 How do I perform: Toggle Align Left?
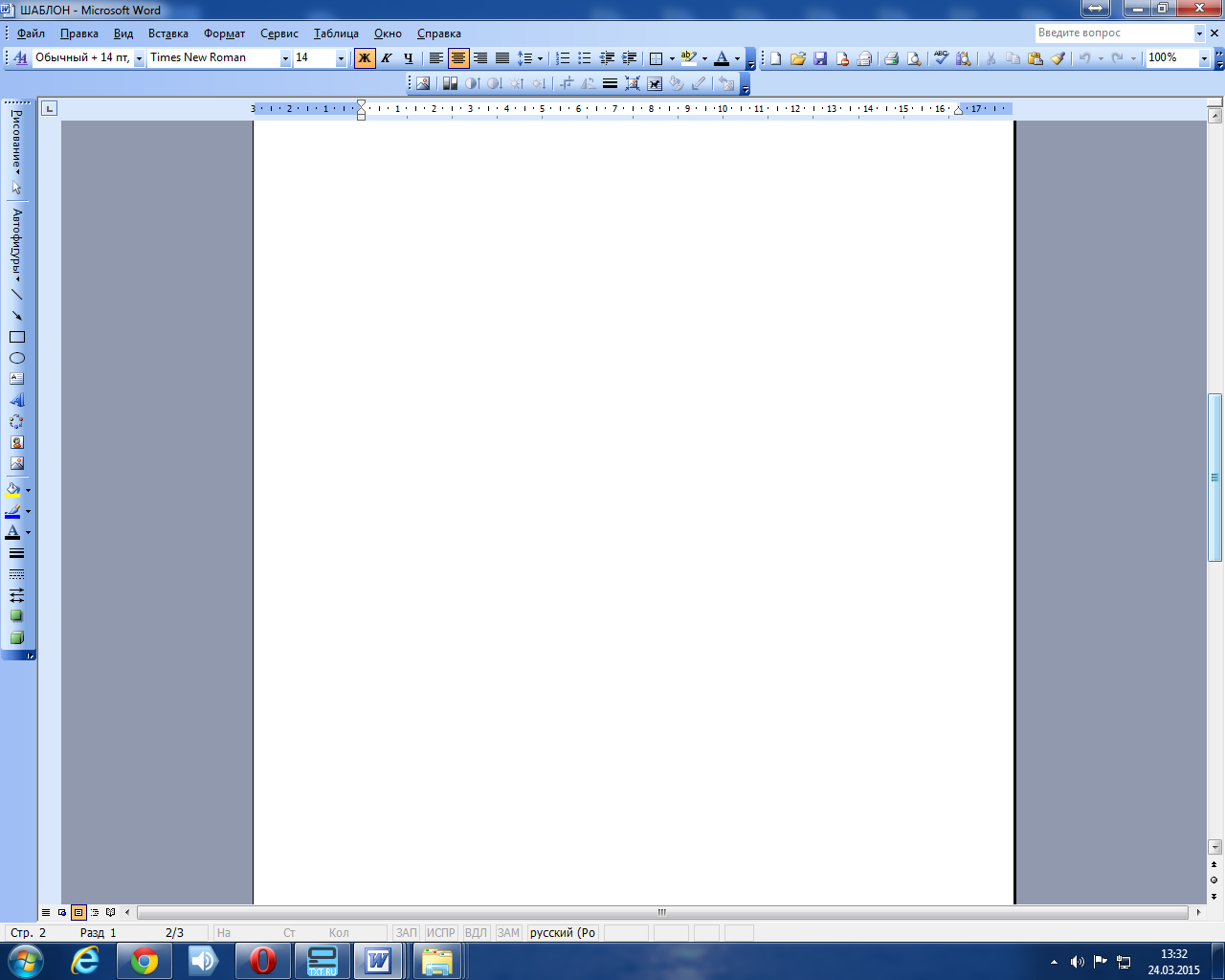point(436,58)
